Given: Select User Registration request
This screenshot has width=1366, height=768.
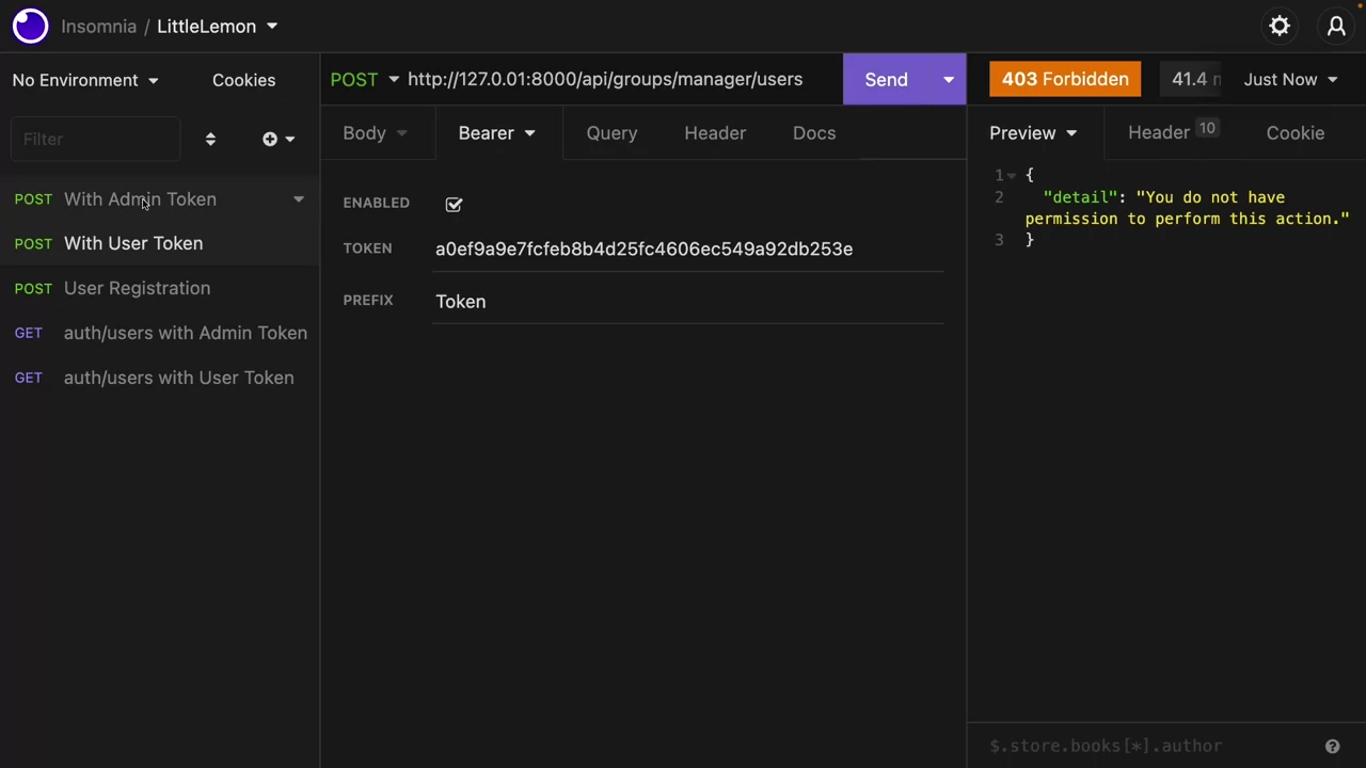Looking at the screenshot, I should click(137, 288).
